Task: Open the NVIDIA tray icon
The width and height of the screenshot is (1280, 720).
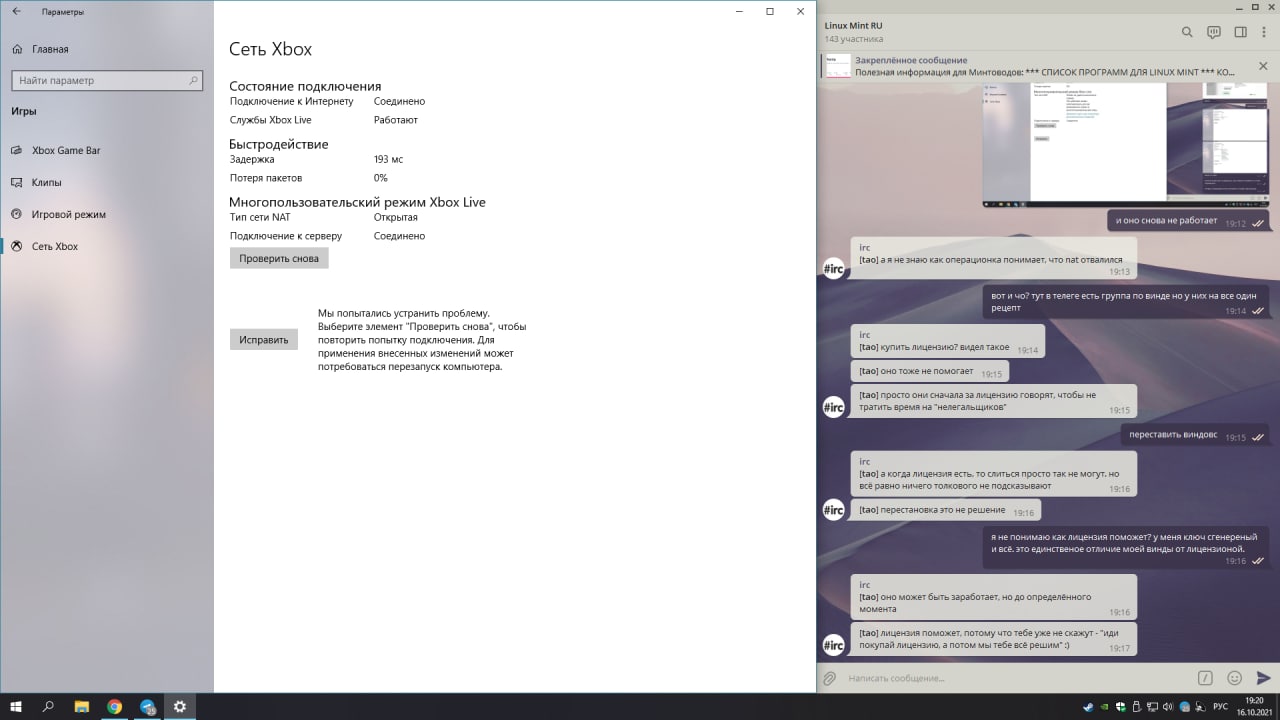Action: (1104, 707)
